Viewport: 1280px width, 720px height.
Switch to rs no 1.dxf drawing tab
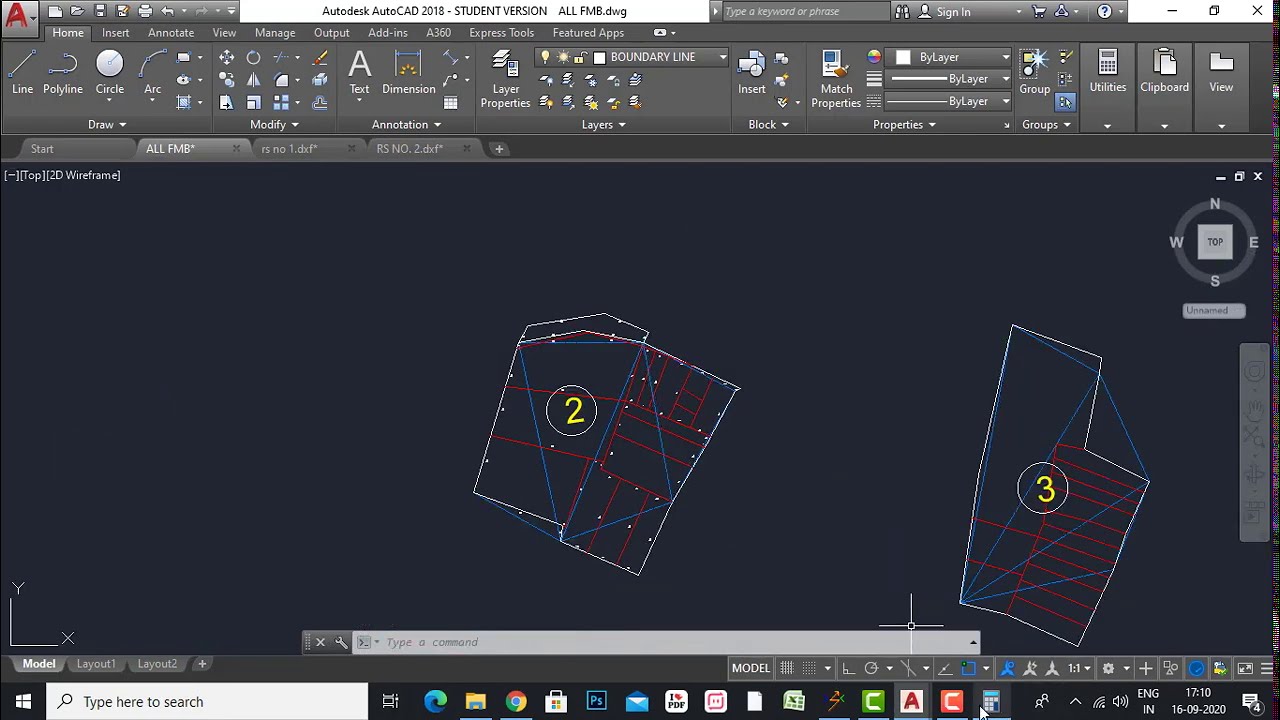pyautogui.click(x=289, y=149)
